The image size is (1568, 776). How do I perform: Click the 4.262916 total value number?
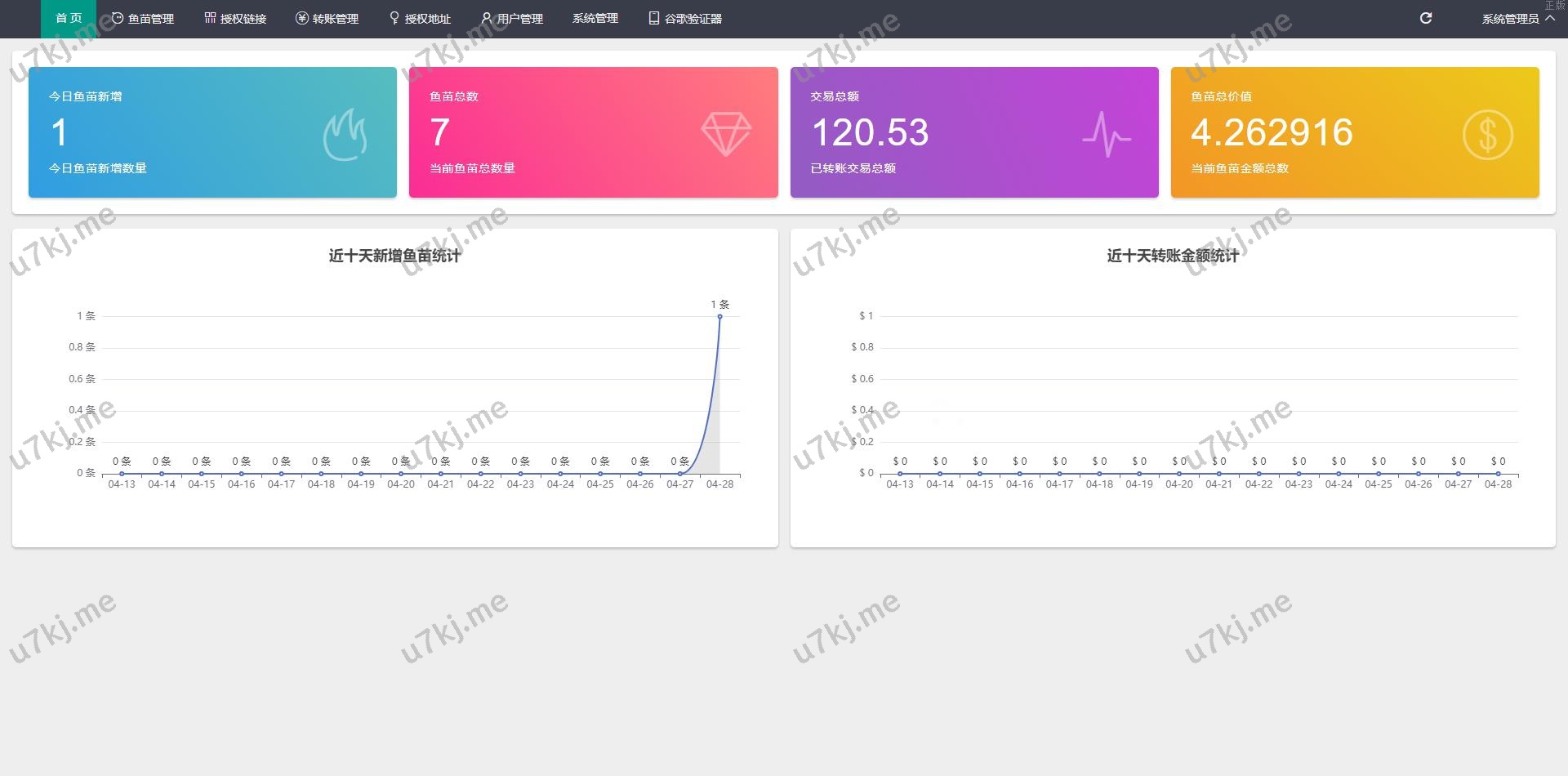[x=1272, y=132]
